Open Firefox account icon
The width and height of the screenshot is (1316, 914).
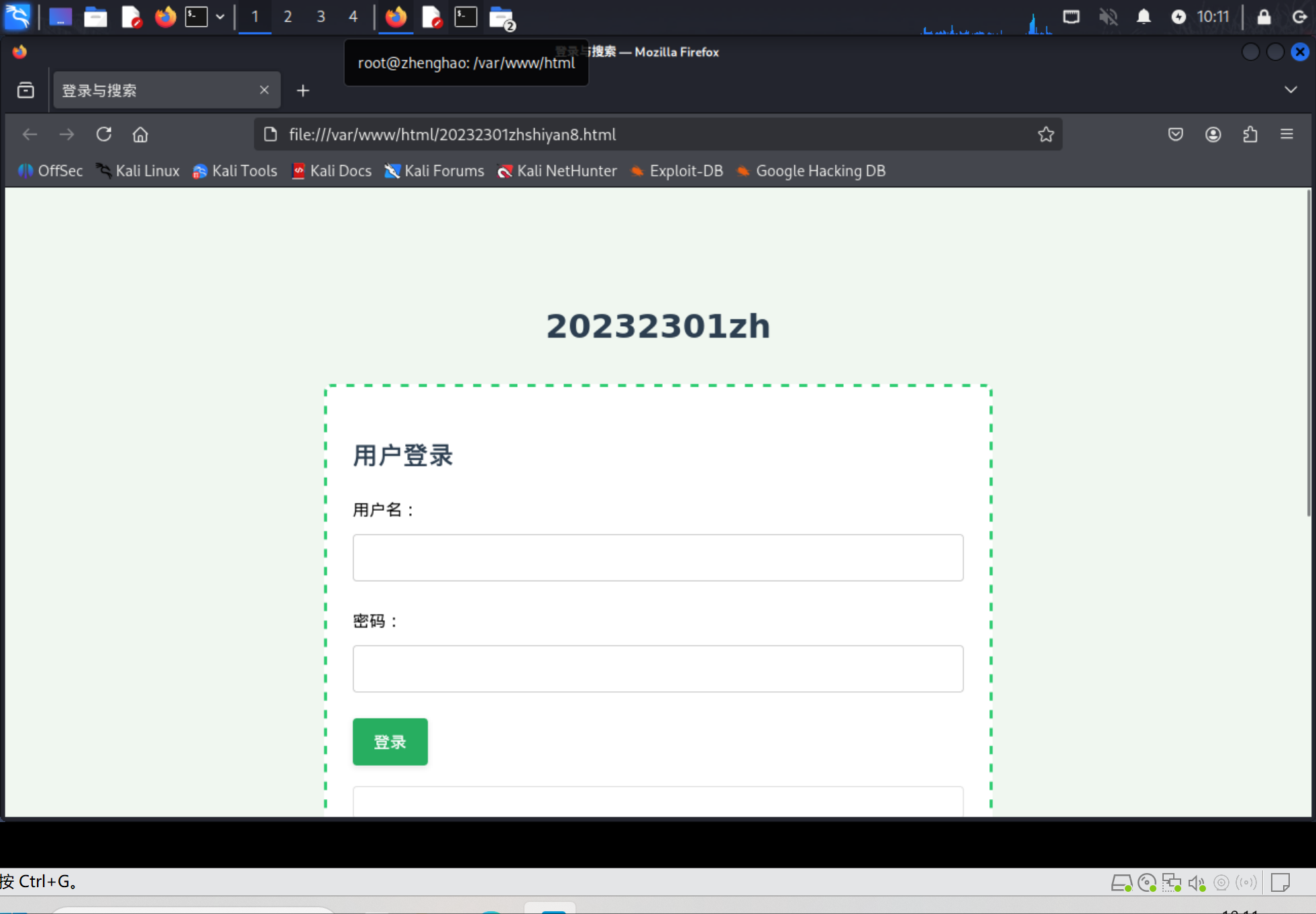1213,134
